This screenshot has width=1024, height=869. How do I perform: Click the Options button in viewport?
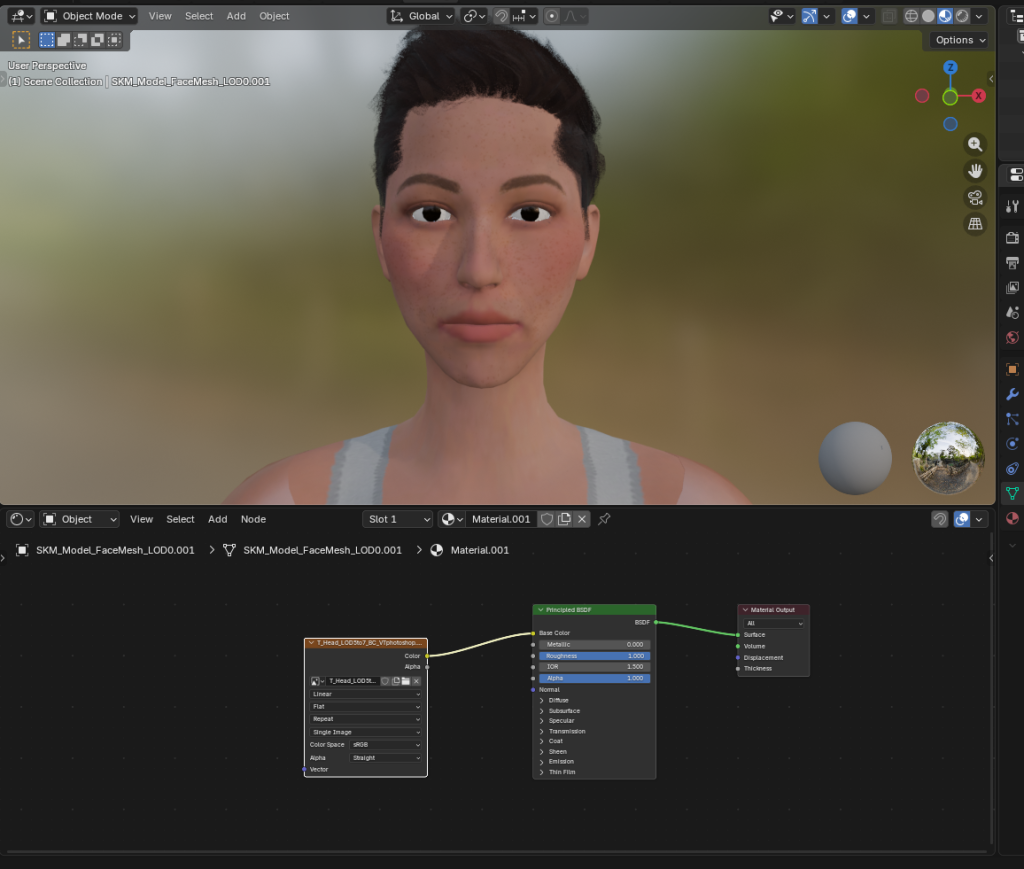pyautogui.click(x=959, y=40)
